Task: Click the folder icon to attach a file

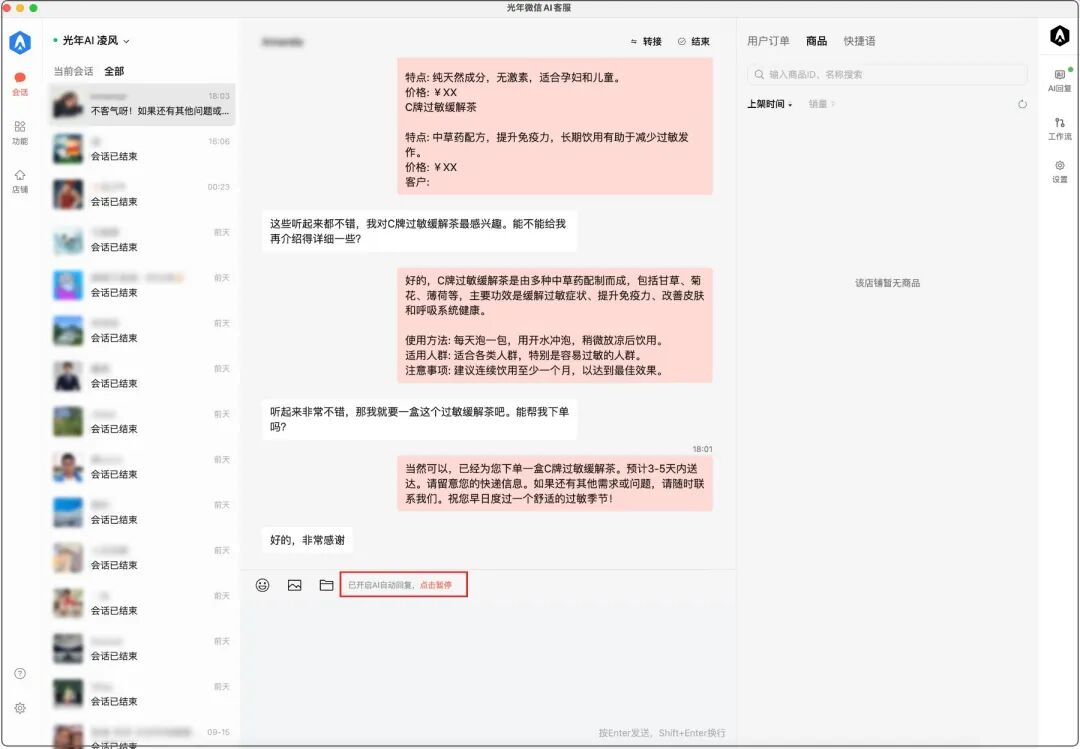Action: [326, 585]
